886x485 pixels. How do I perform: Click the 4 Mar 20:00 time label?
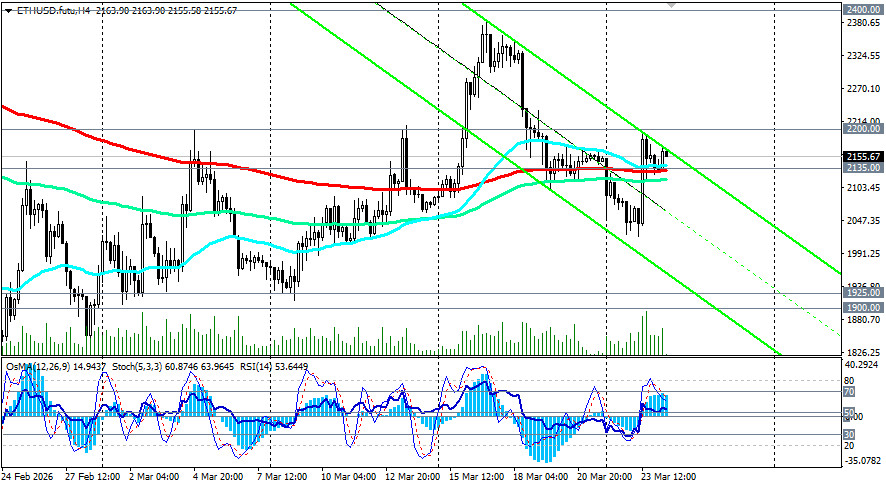[218, 477]
